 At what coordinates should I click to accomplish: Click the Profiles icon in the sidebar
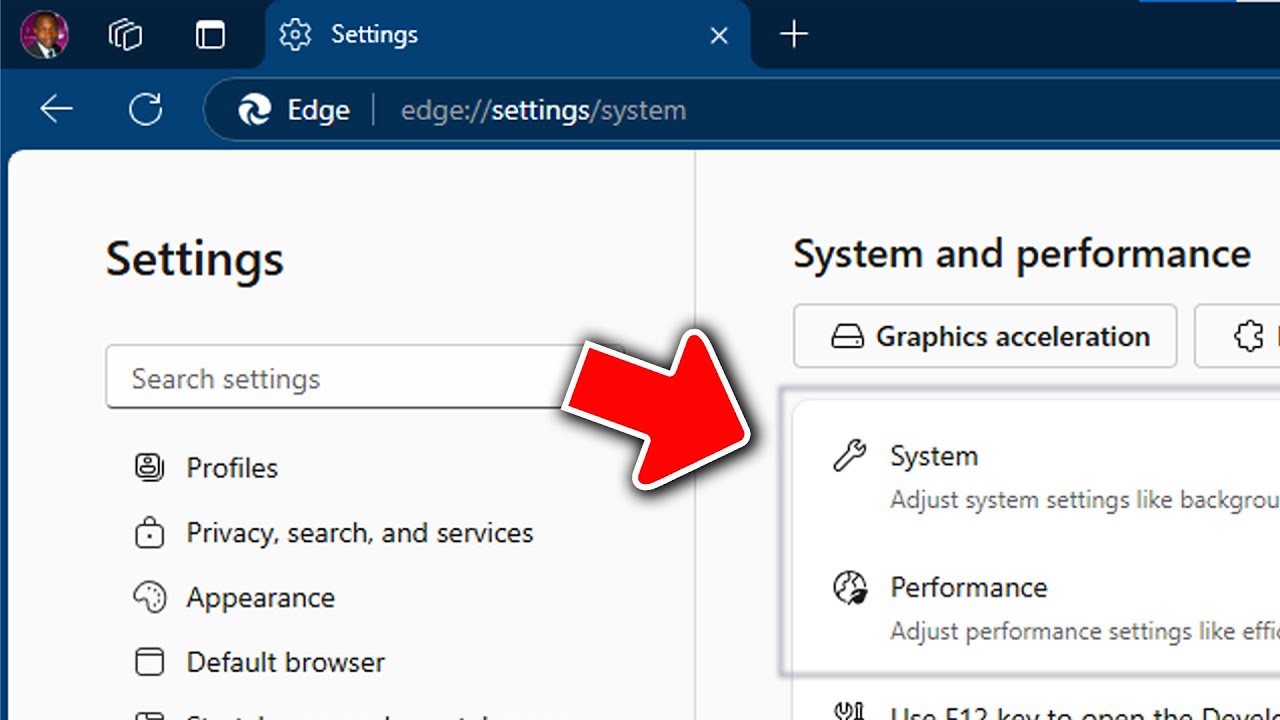(x=149, y=467)
